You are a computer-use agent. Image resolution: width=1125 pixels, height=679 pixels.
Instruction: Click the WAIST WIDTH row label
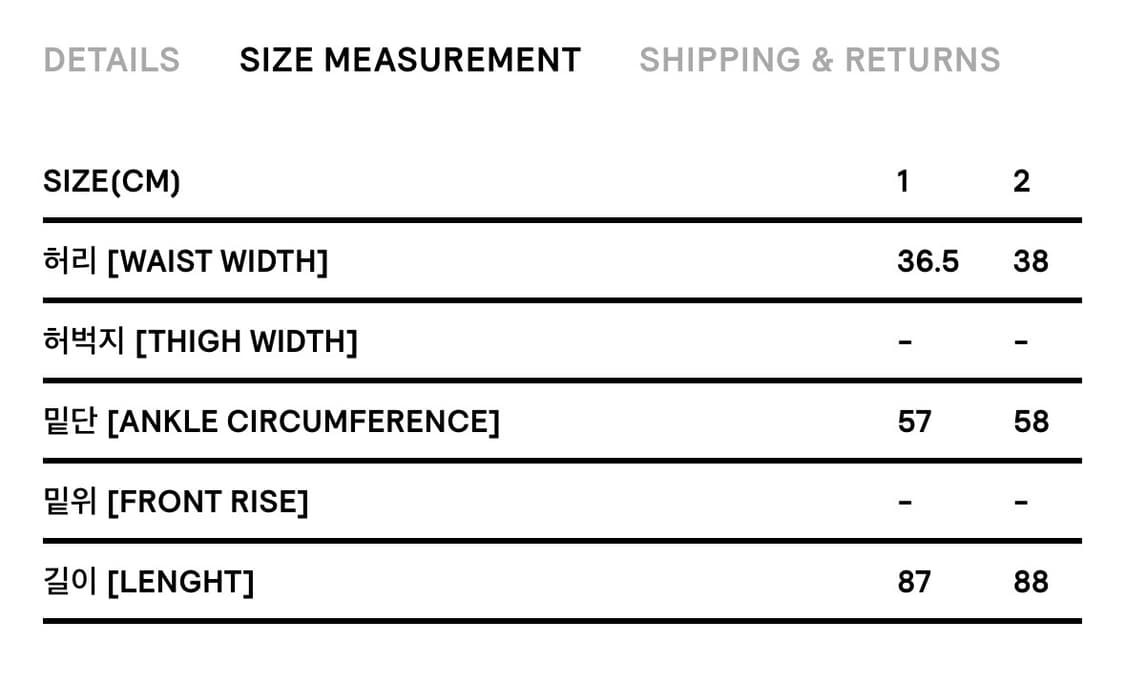click(186, 262)
